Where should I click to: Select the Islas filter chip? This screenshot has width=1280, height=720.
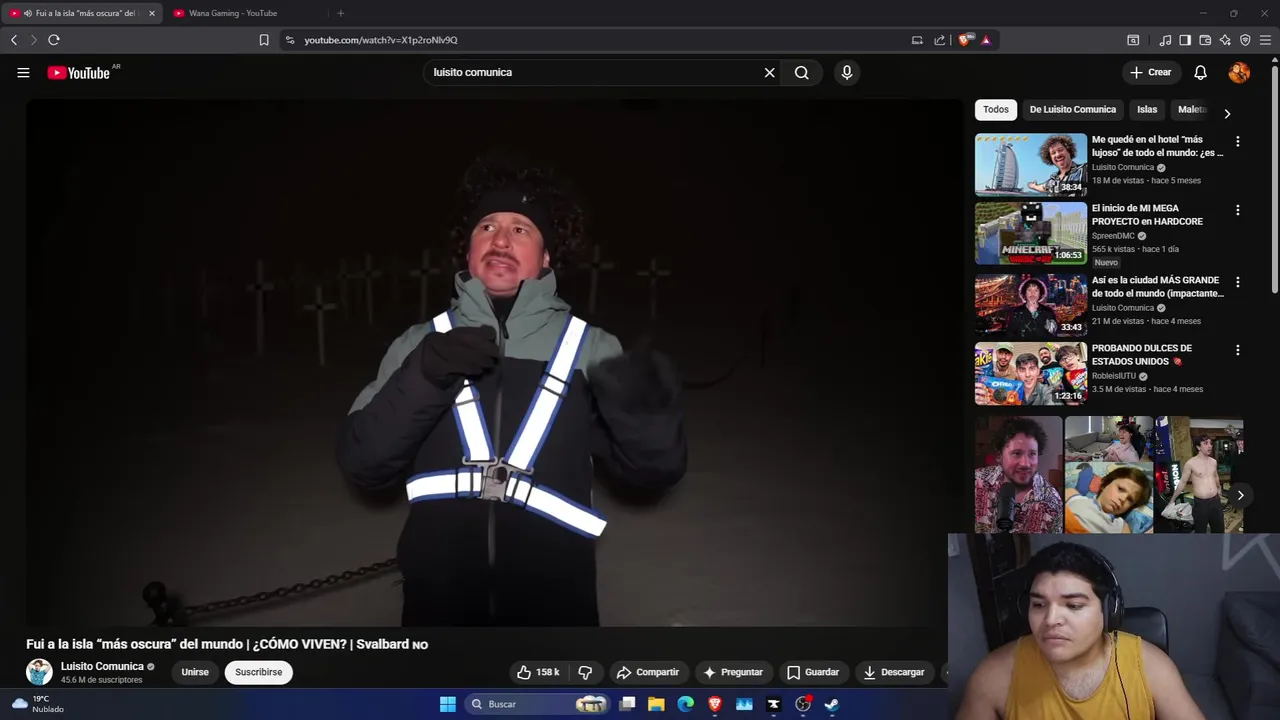point(1147,110)
